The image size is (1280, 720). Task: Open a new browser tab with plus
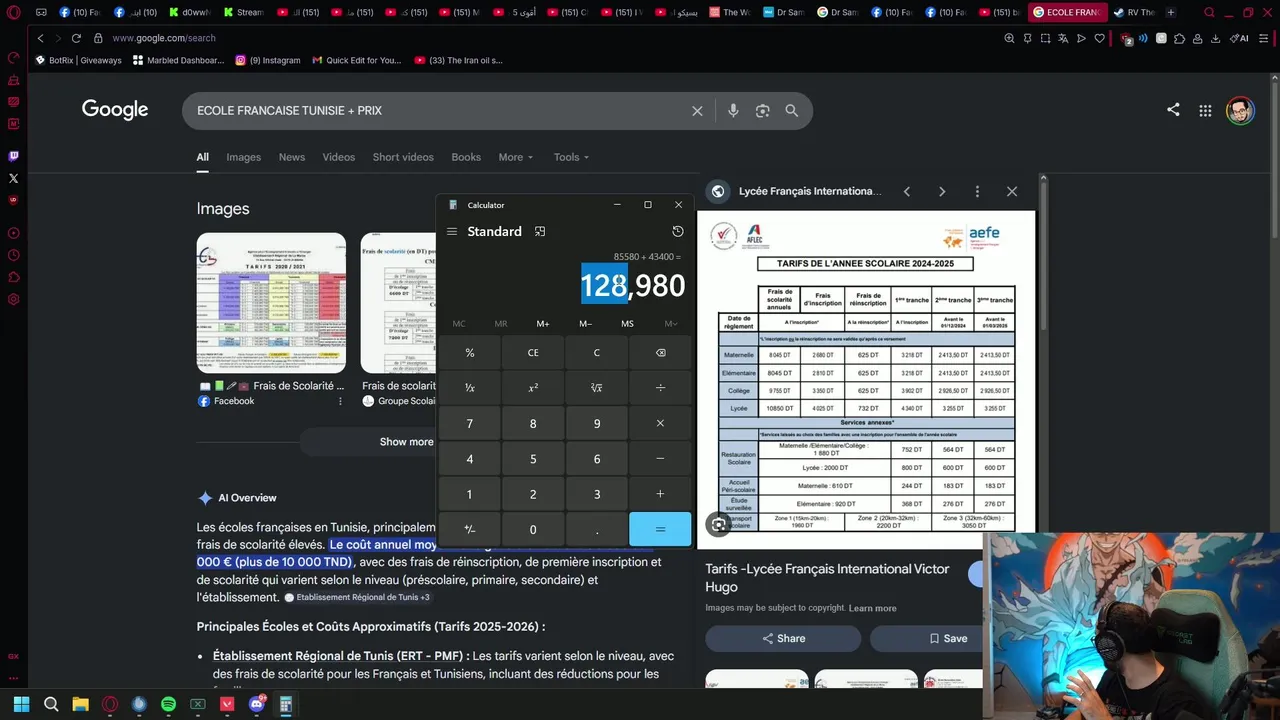(x=1171, y=13)
